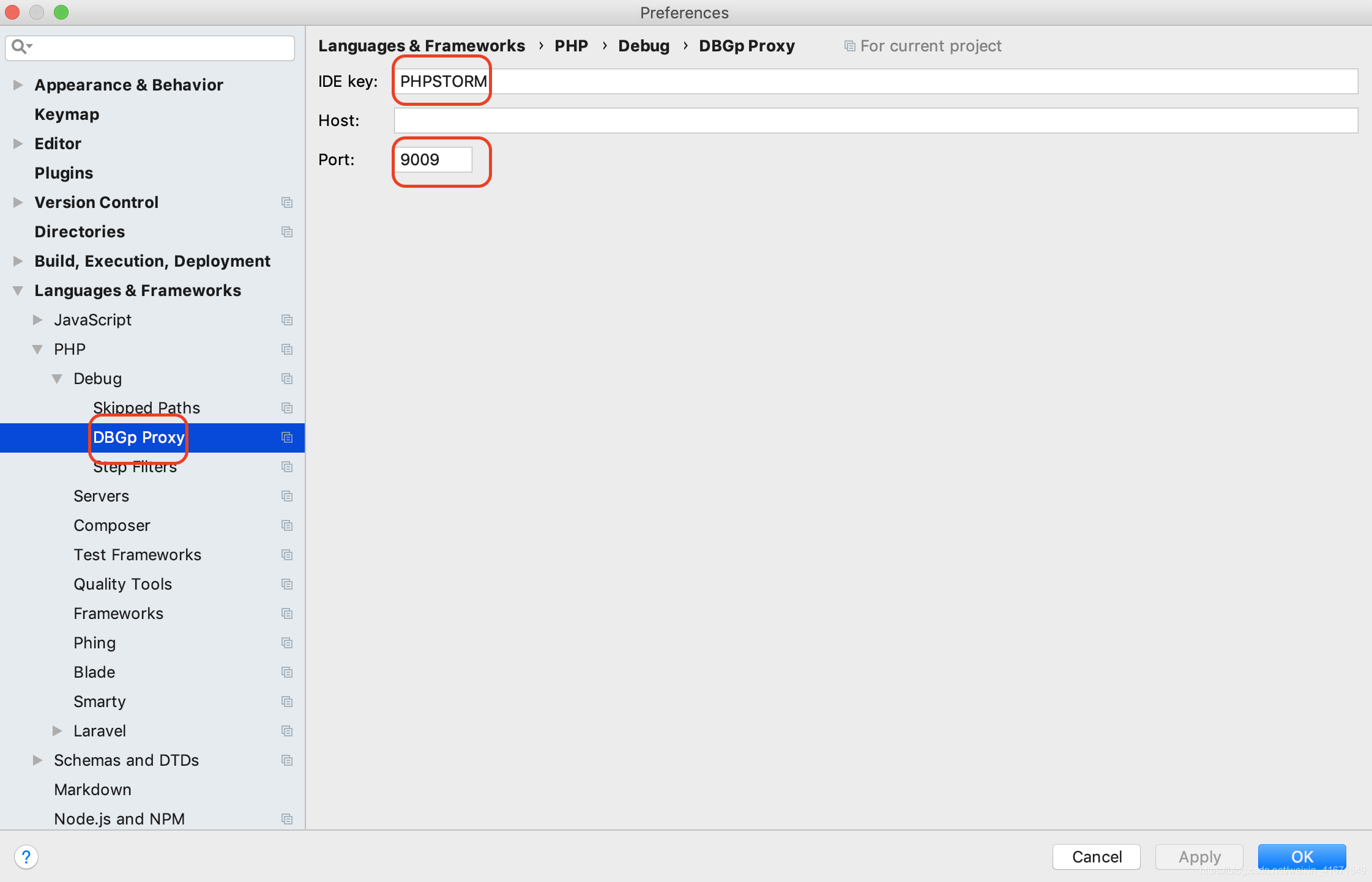The image size is (1372, 882).
Task: Click project-level icon beside Composer
Action: click(287, 525)
